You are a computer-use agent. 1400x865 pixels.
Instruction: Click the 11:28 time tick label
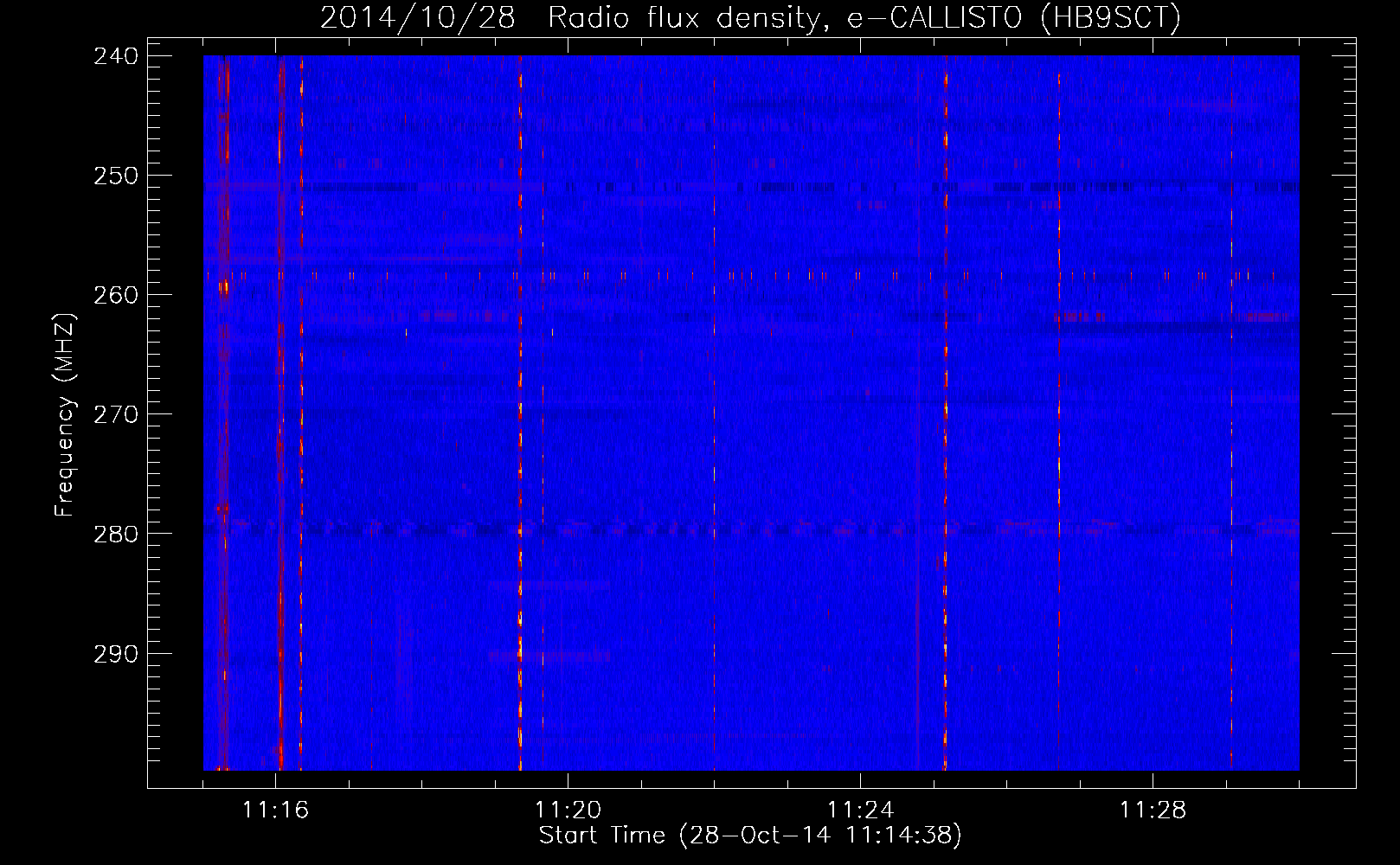[x=1153, y=811]
